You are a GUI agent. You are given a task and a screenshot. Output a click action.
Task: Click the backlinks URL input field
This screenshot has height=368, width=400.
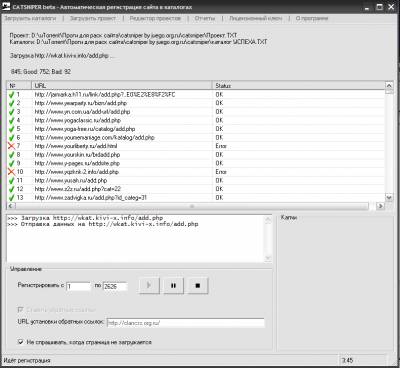point(186,323)
